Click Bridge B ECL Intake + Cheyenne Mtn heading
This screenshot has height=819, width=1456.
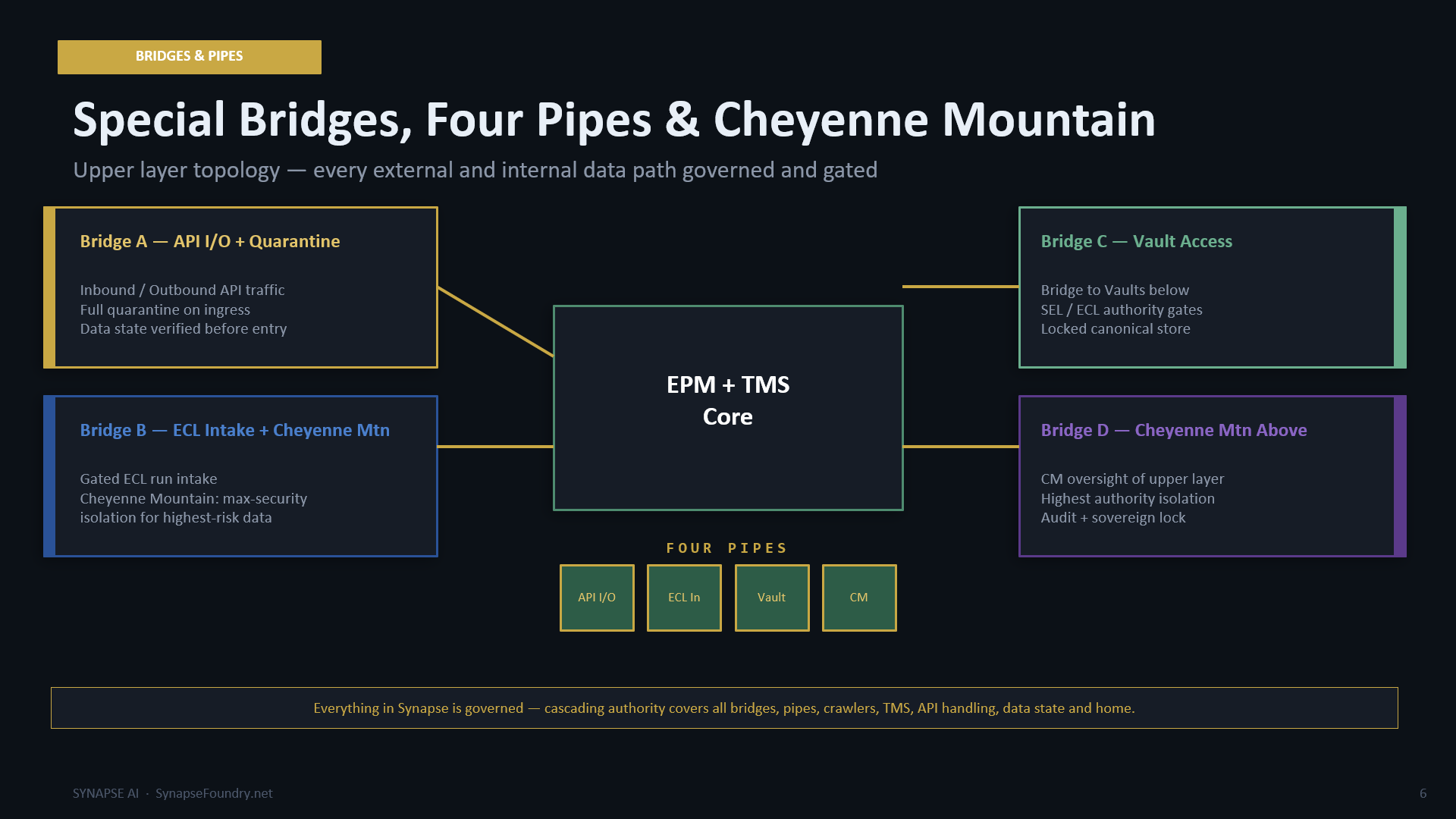coord(235,430)
